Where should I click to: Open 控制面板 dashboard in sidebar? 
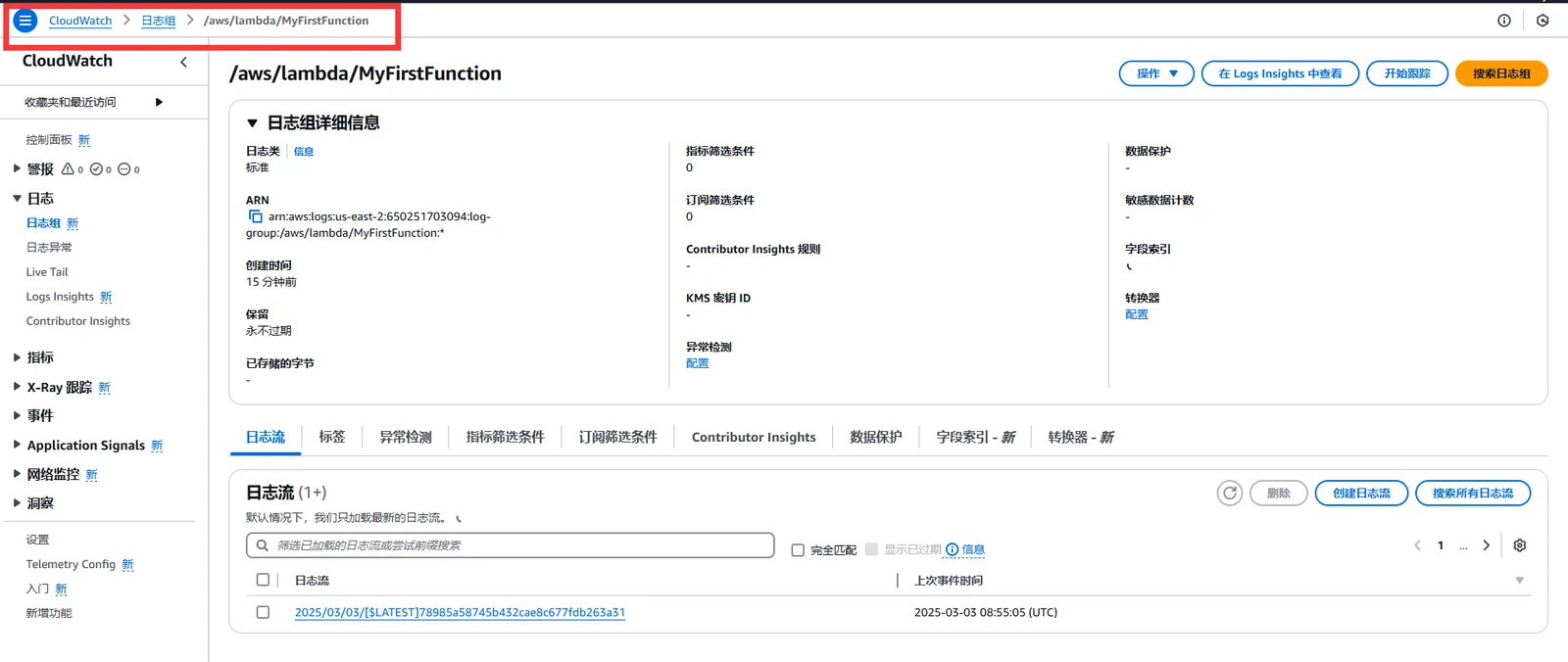tap(49, 140)
